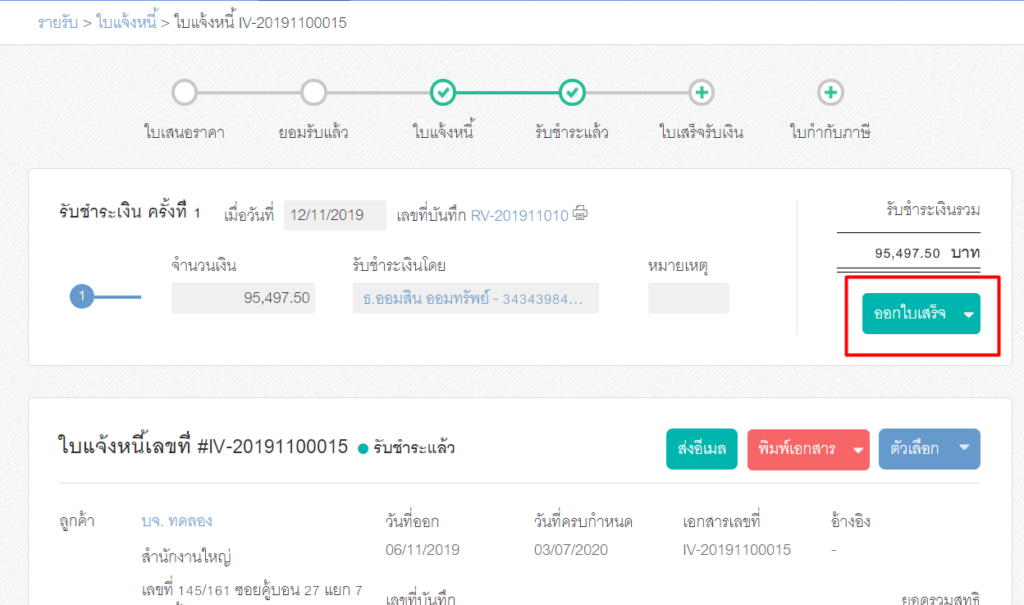Click the ส่งอีเมล button

coord(701,448)
